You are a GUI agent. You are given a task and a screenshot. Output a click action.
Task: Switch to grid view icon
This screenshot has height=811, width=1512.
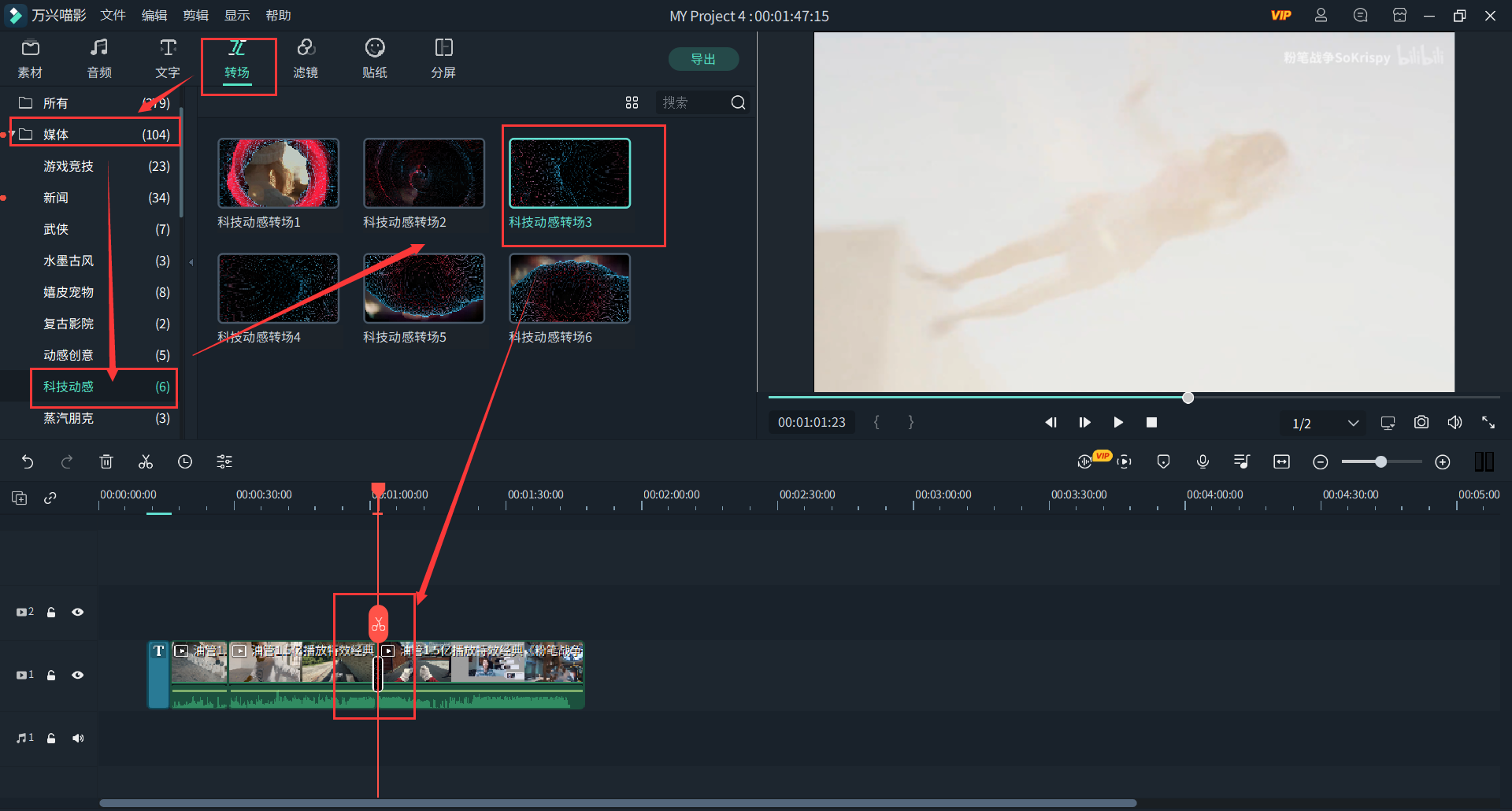tap(632, 102)
